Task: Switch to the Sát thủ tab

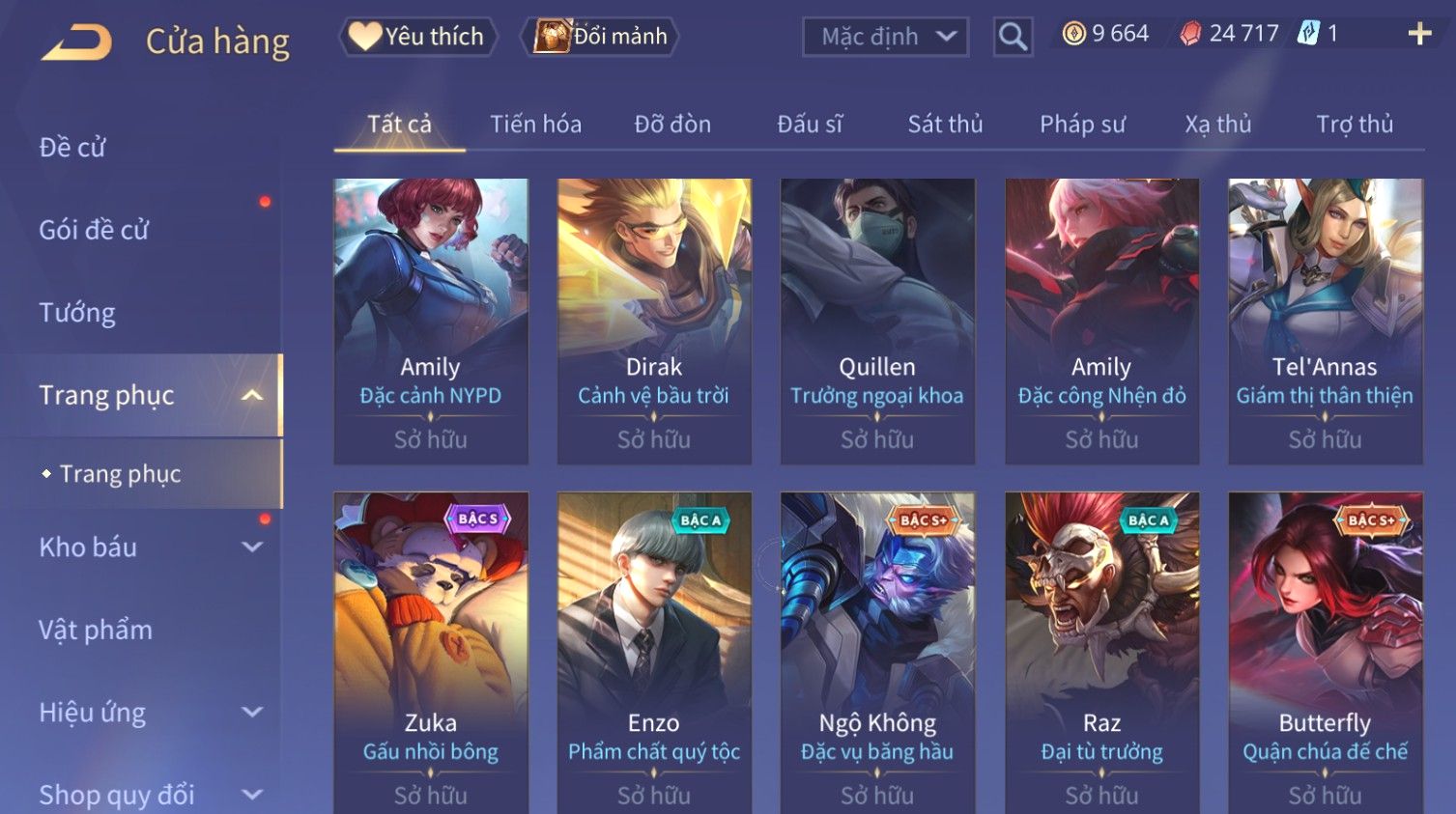Action: 945,125
